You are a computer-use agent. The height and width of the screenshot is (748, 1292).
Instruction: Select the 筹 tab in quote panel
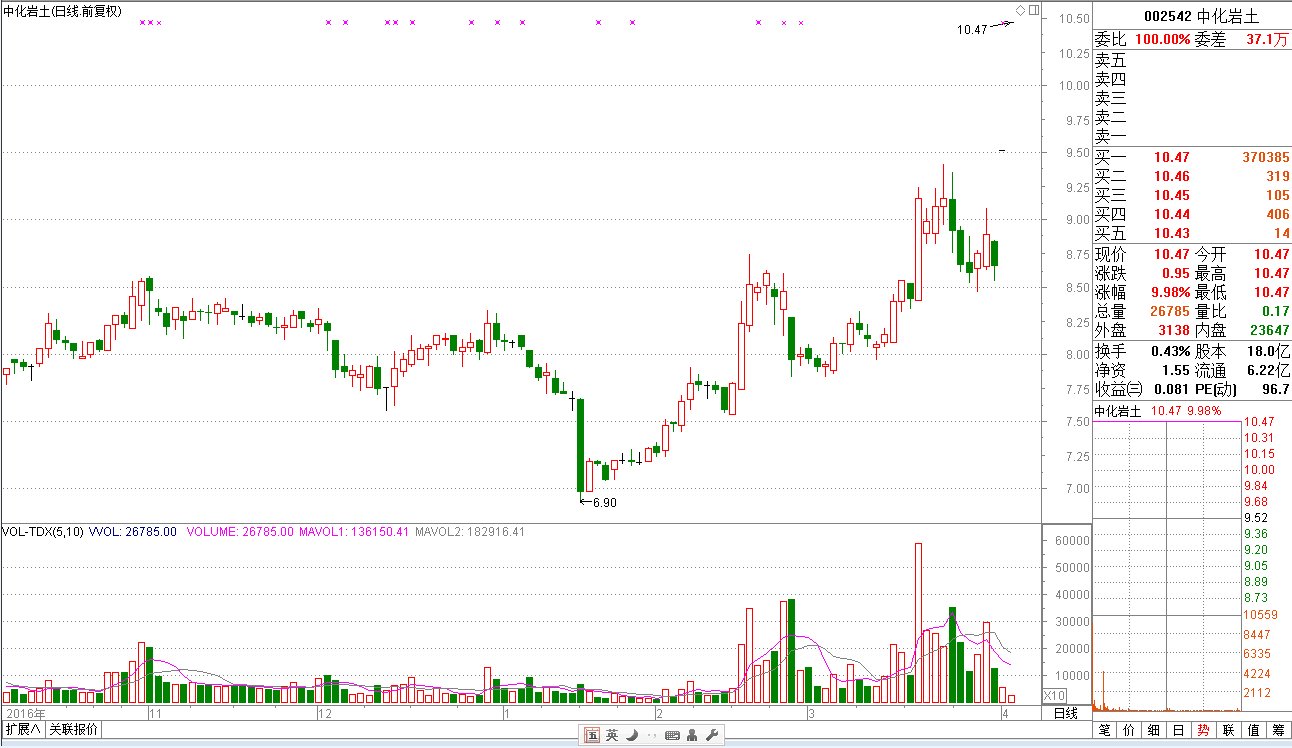1279,730
